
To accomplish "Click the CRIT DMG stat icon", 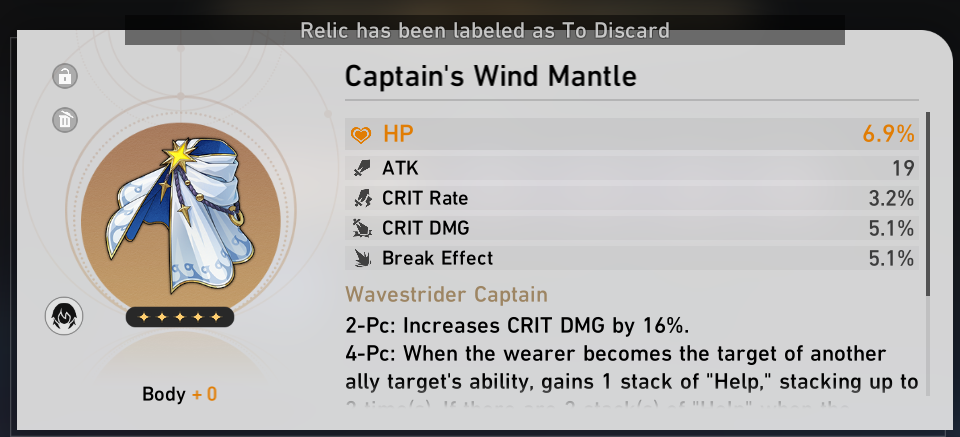I will pyautogui.click(x=361, y=228).
